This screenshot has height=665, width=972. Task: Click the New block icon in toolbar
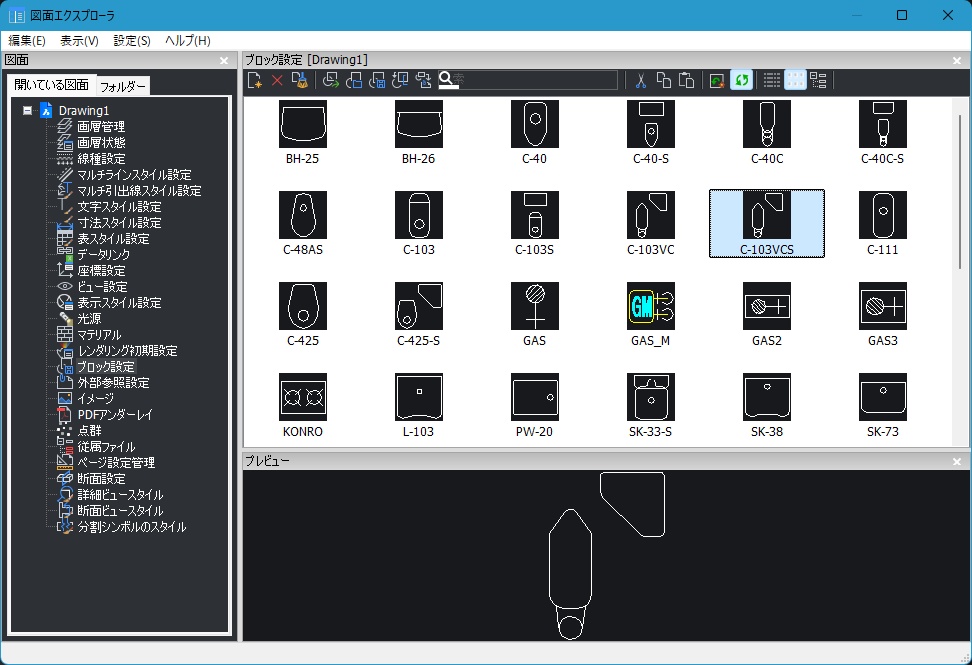(x=255, y=80)
